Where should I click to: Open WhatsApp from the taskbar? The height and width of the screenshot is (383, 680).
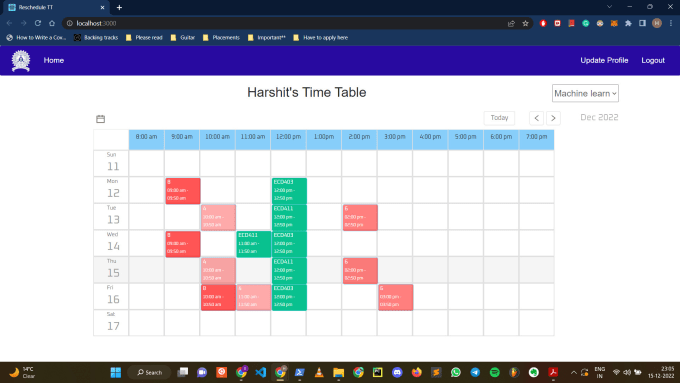point(455,372)
